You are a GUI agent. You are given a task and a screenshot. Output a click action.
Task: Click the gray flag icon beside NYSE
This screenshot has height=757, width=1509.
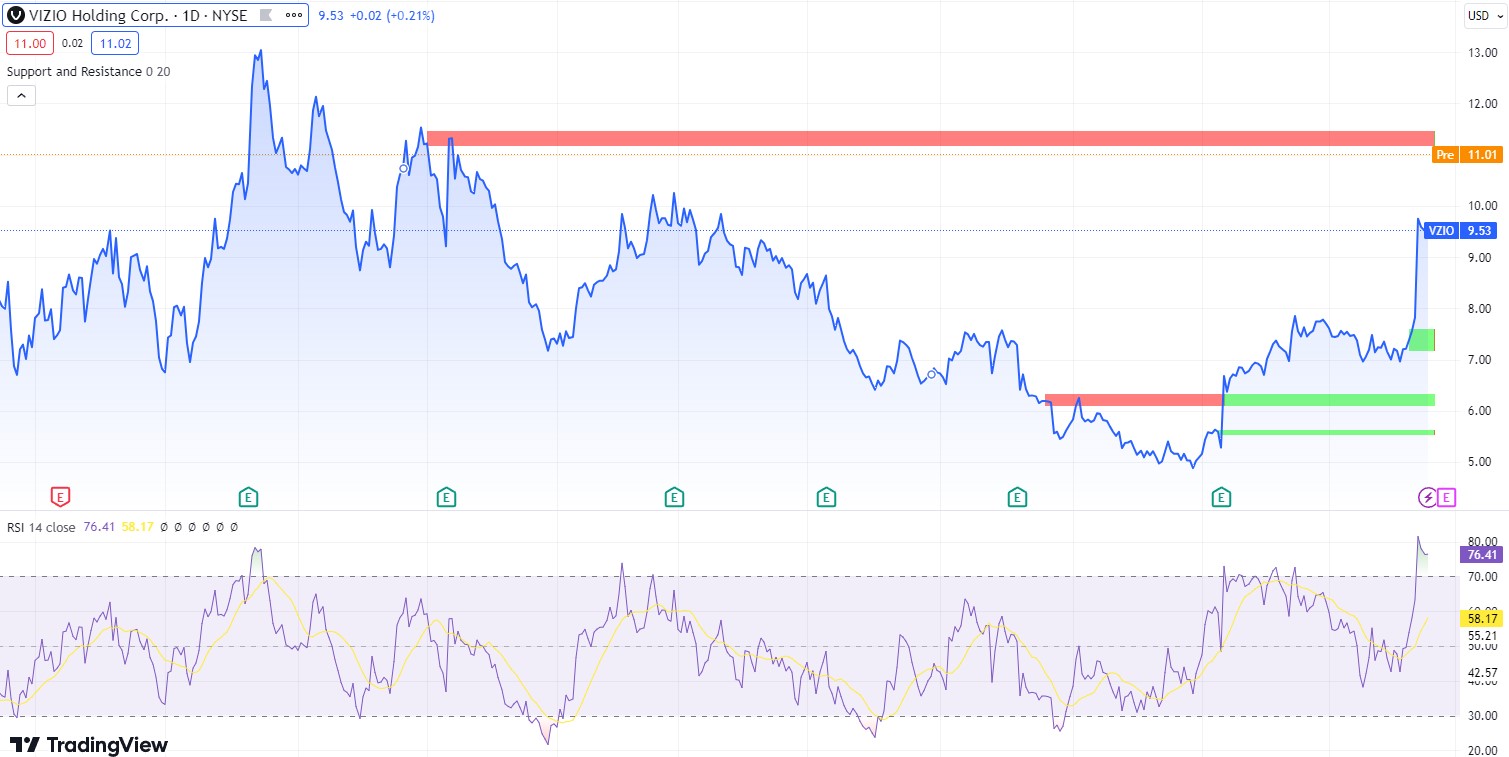coord(264,16)
